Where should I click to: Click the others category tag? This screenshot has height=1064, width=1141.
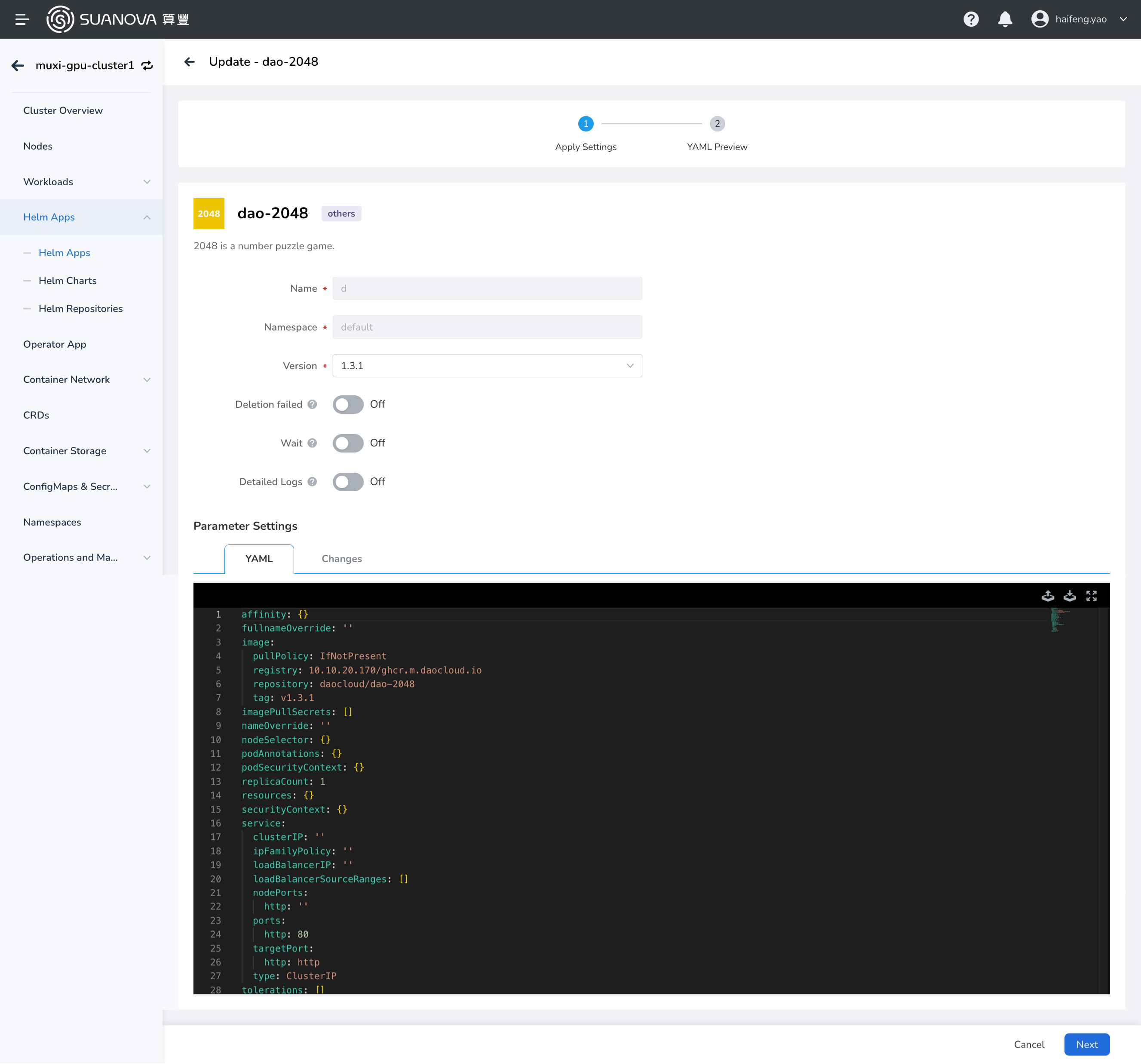pyautogui.click(x=341, y=214)
